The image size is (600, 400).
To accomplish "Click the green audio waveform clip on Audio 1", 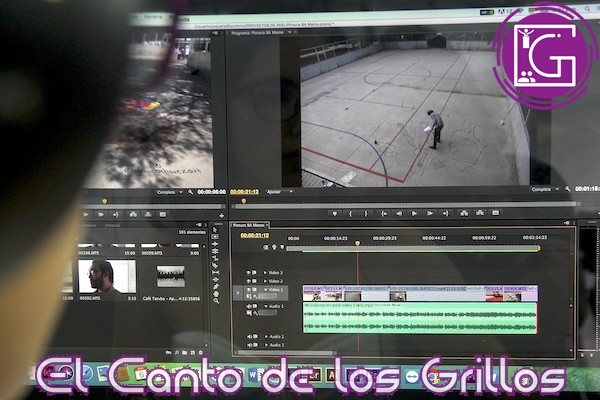I will point(420,318).
